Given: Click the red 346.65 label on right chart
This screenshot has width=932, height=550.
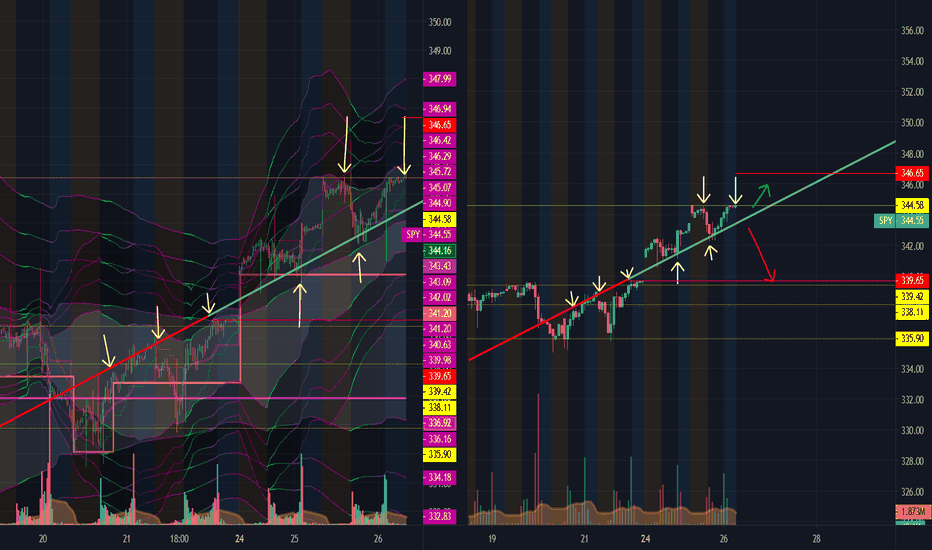Looking at the screenshot, I should [912, 174].
